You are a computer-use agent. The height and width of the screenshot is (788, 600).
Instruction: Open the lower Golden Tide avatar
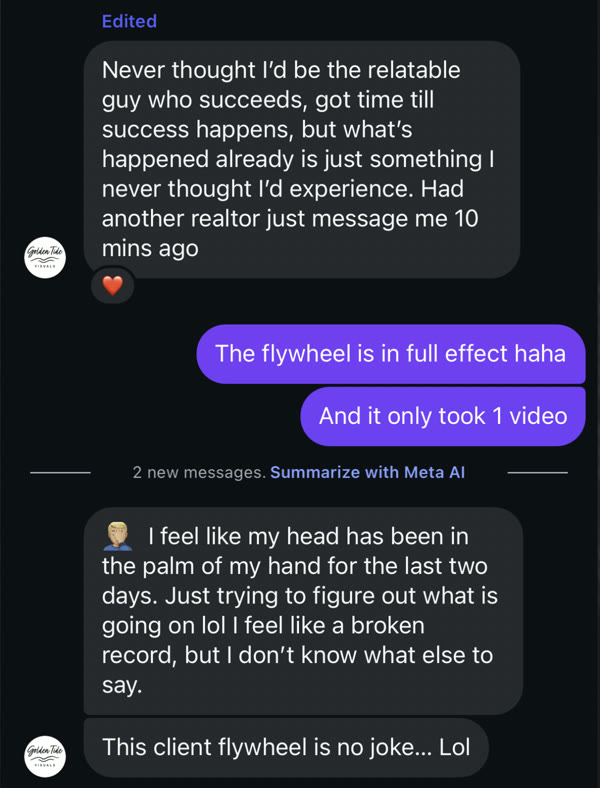pyautogui.click(x=45, y=755)
